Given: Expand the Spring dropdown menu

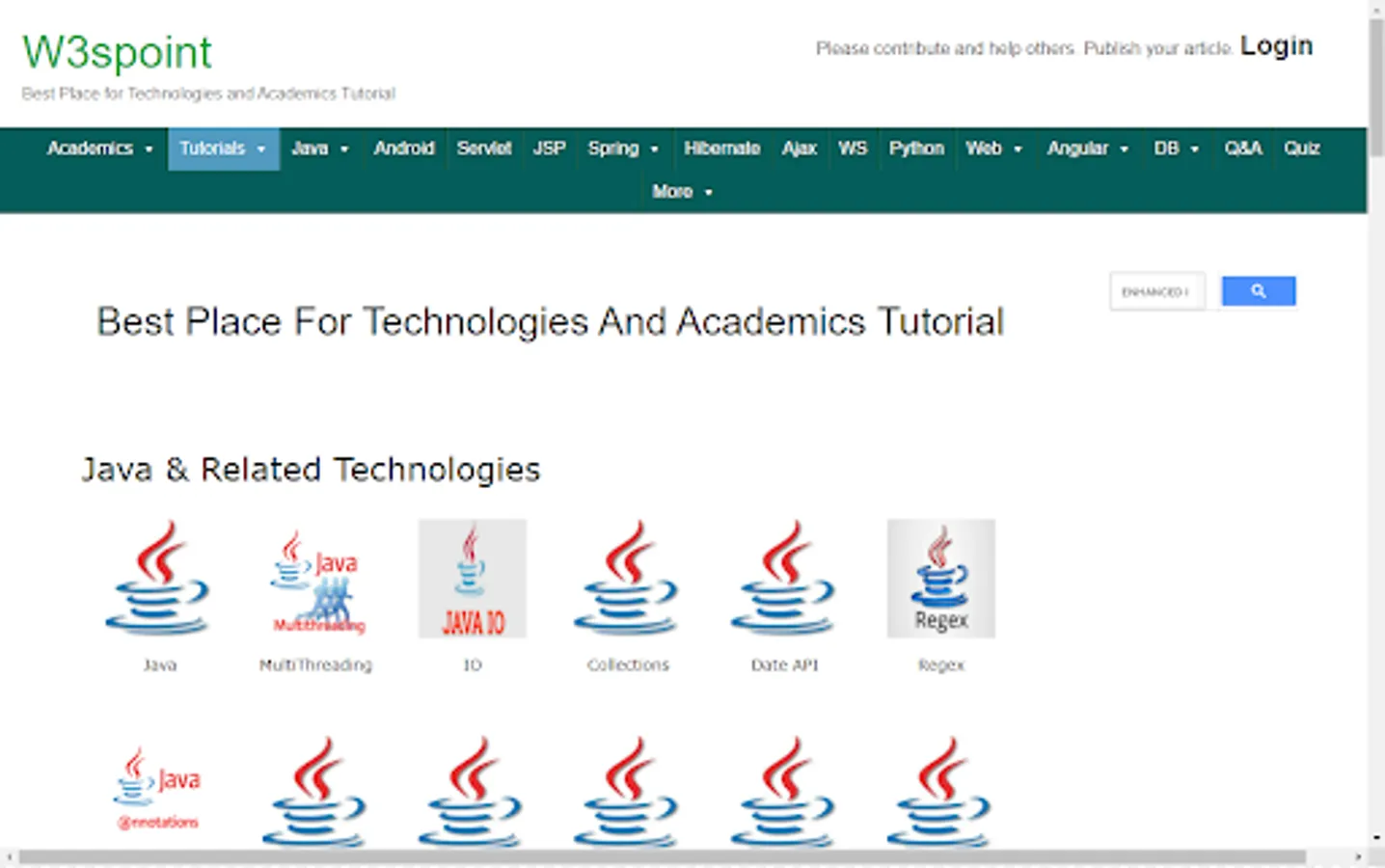Looking at the screenshot, I should point(623,149).
